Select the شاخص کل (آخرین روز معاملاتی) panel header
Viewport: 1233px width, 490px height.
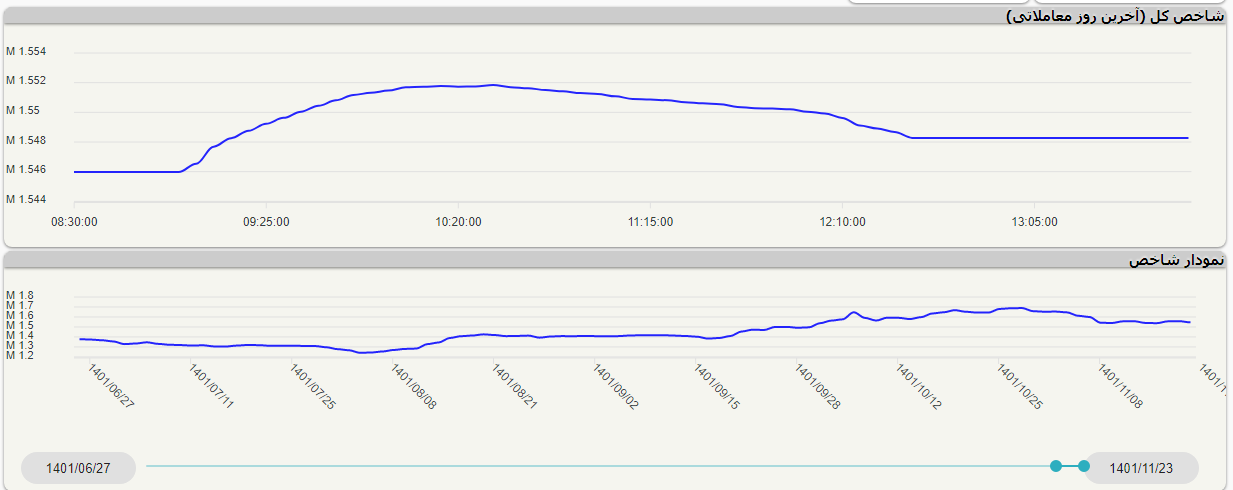click(1114, 16)
